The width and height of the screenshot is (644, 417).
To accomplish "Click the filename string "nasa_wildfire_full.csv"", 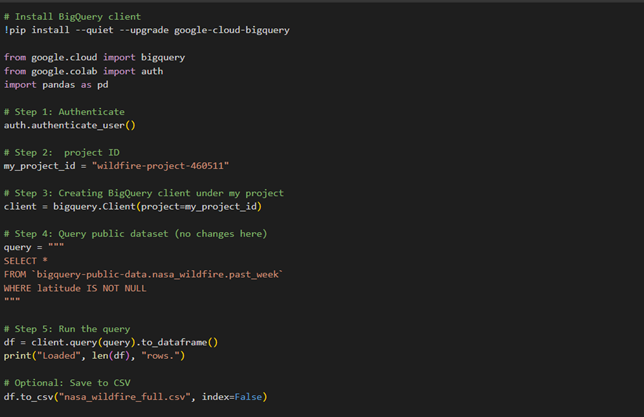I will [x=125, y=397].
